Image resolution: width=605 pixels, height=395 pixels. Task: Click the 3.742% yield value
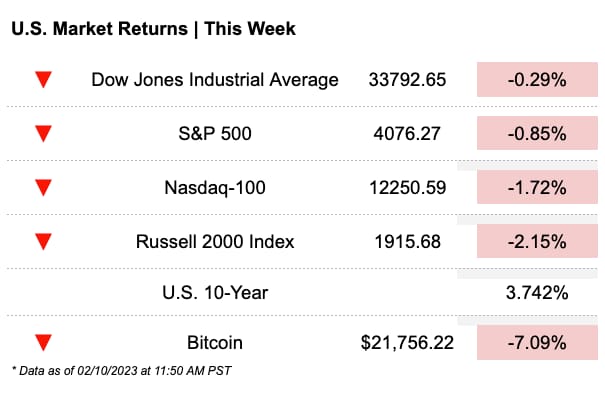coord(537,292)
